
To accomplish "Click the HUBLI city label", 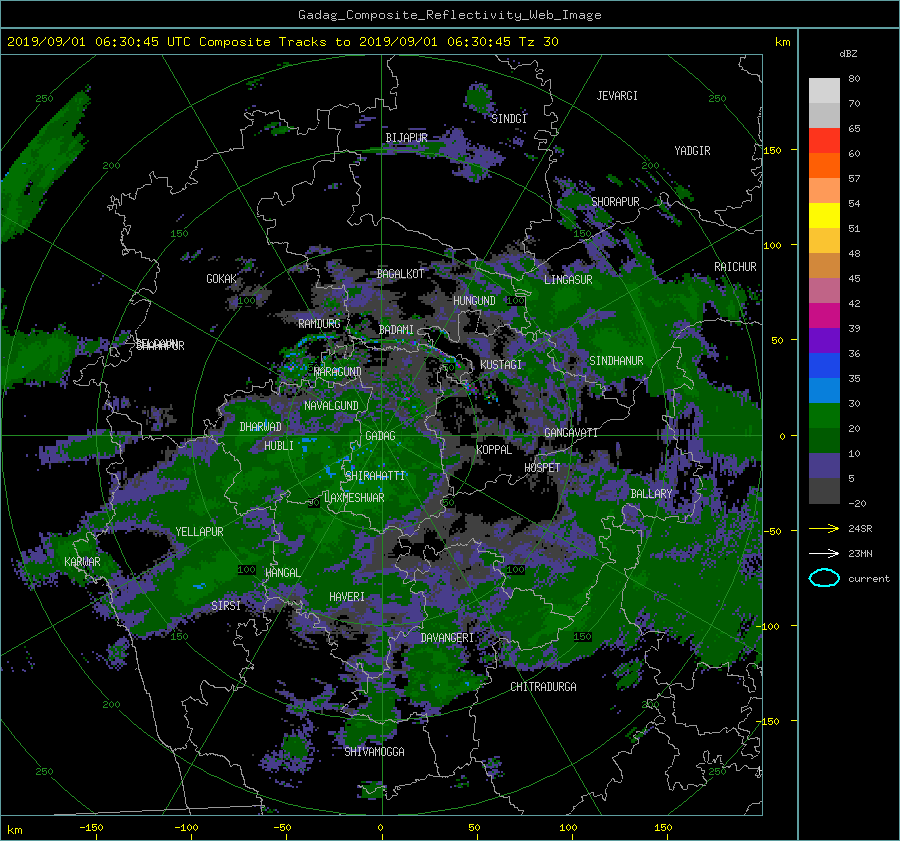I will (279, 446).
